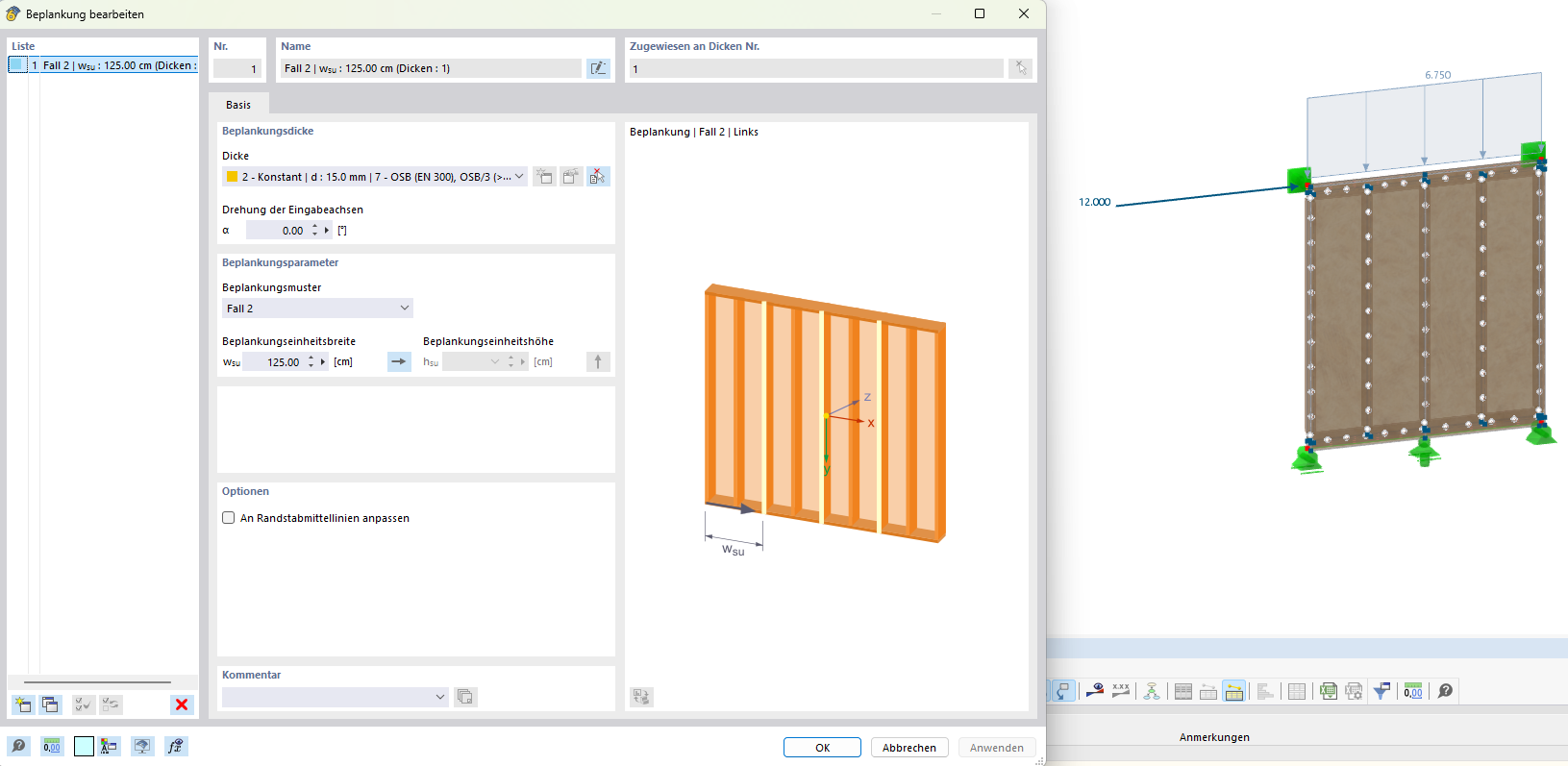Click the OK button
This screenshot has height=766, width=1568.
pyautogui.click(x=822, y=748)
